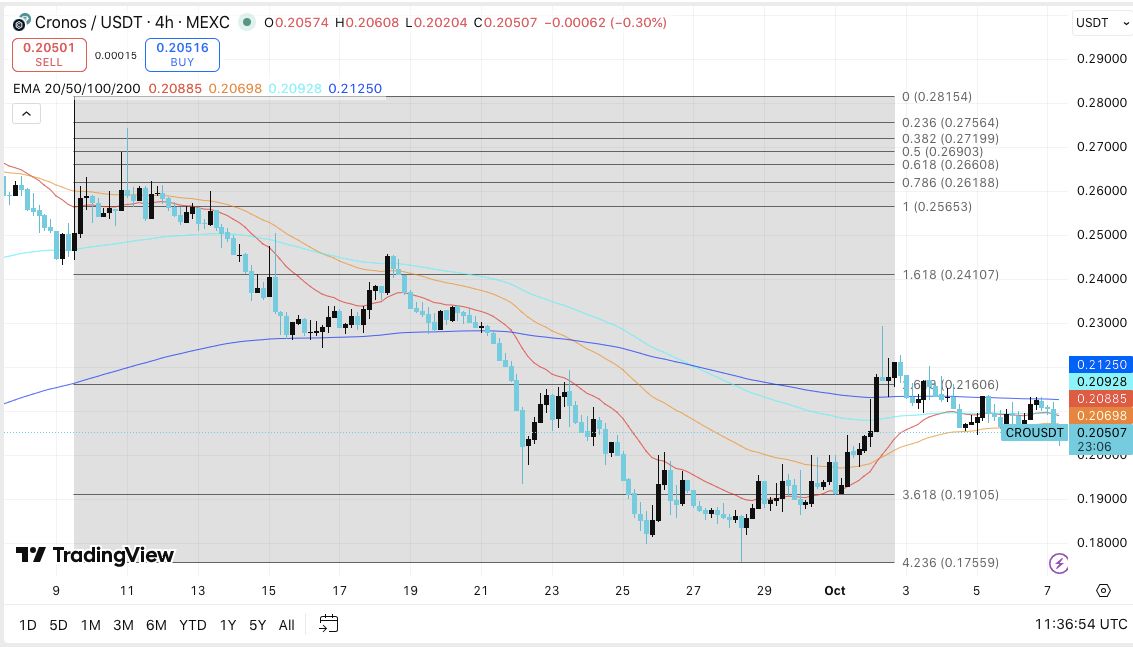Select the 1D time range

click(27, 625)
